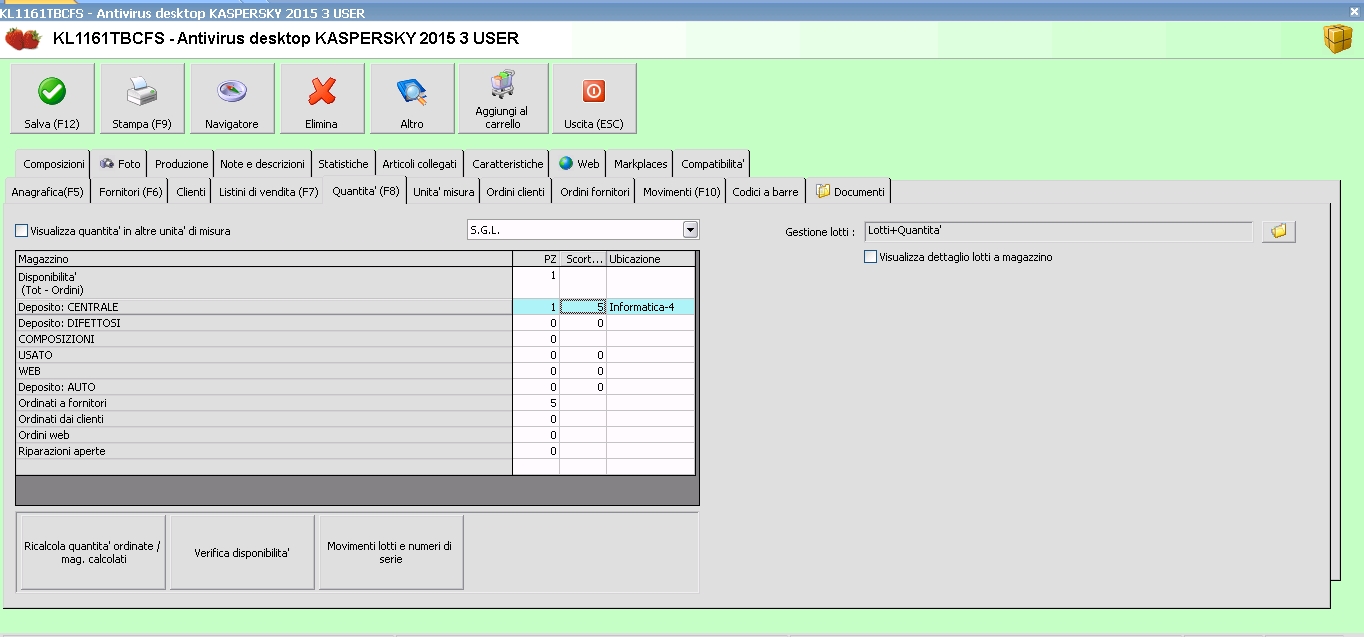Select the Movimenti (F10) tab
The image size is (1364, 637).
coord(682,191)
